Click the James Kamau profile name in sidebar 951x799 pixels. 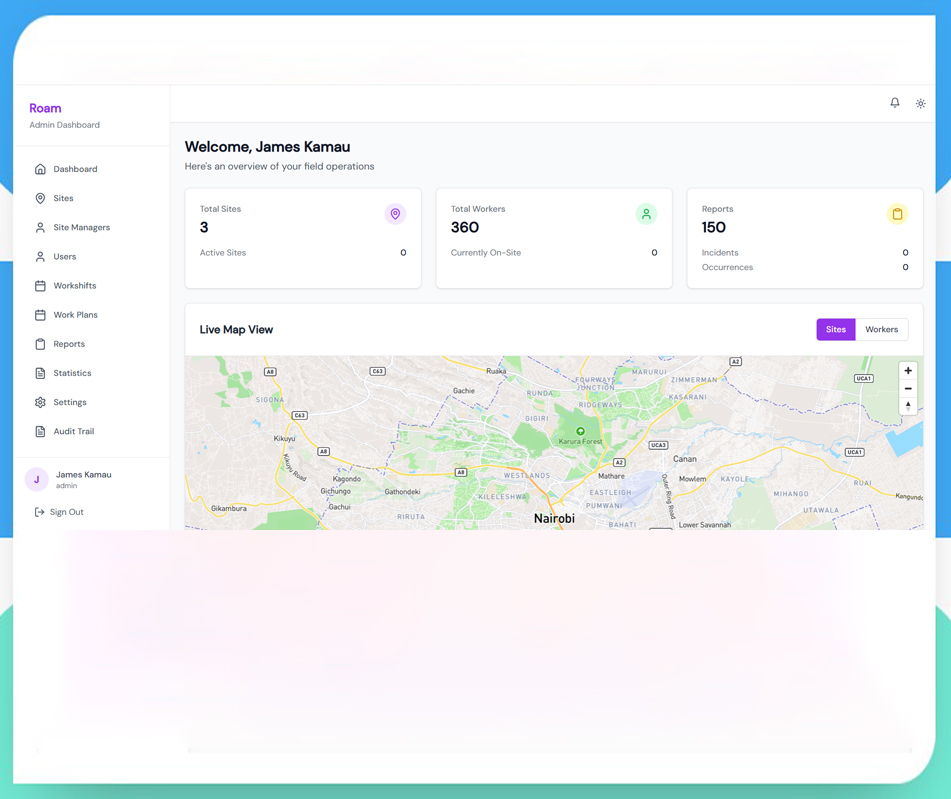pyautogui.click(x=84, y=474)
